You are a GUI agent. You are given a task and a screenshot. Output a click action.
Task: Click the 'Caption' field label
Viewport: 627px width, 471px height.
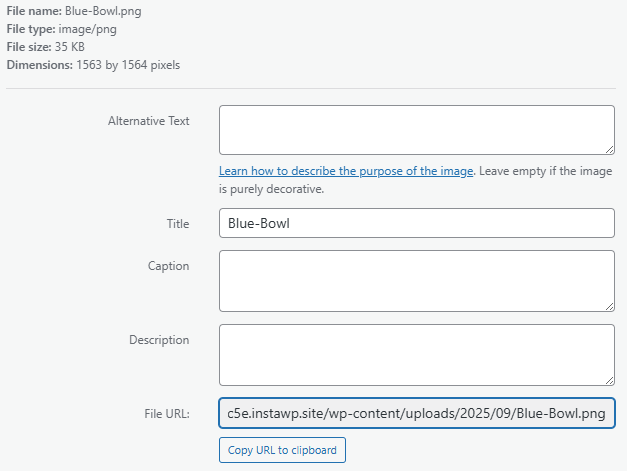167,266
